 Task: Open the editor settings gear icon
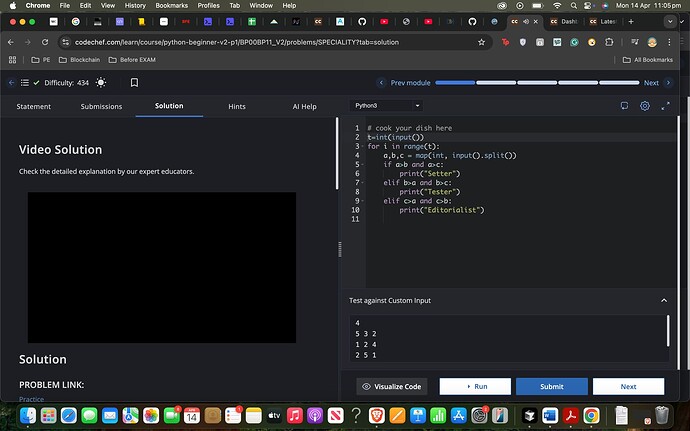click(645, 106)
